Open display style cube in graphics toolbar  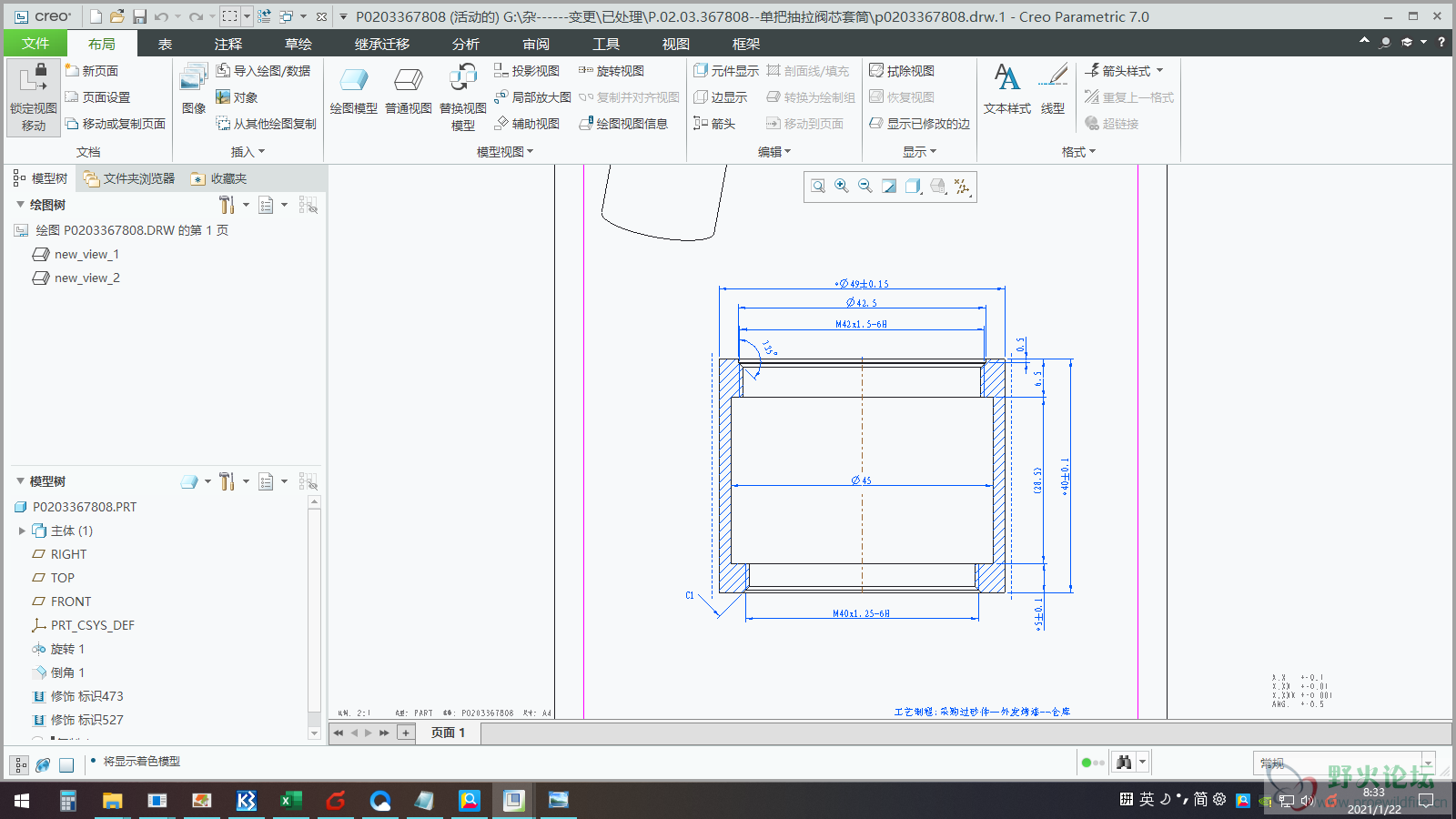[x=914, y=186]
